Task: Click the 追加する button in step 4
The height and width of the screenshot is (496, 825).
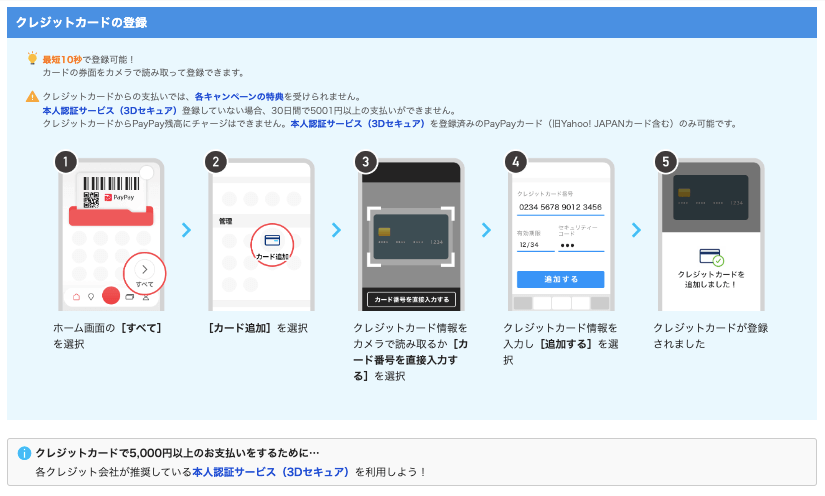Action: (x=560, y=279)
